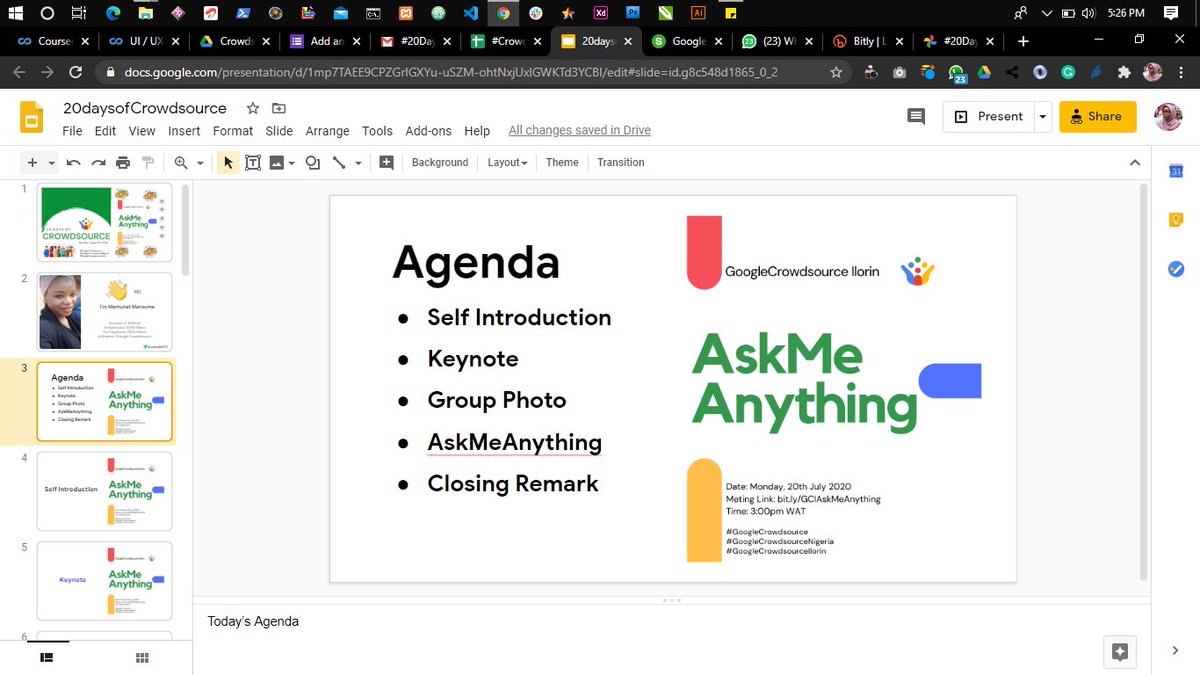Viewport: 1200px width, 675px height.
Task: Click the new slide plus button
Action: click(x=32, y=162)
